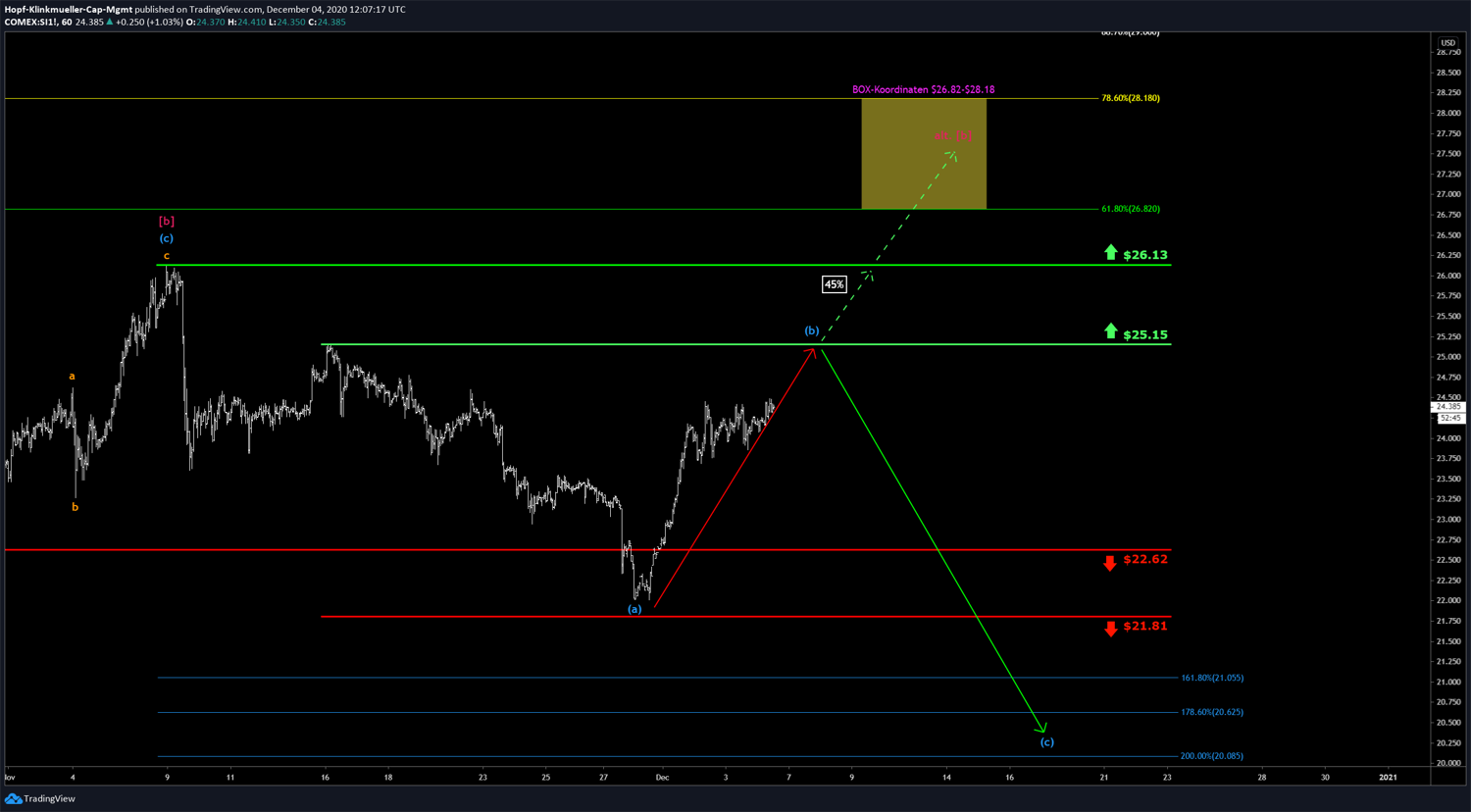The height and width of the screenshot is (812, 1471).
Task: Click the green up arrow beside $25.15
Action: point(1110,331)
